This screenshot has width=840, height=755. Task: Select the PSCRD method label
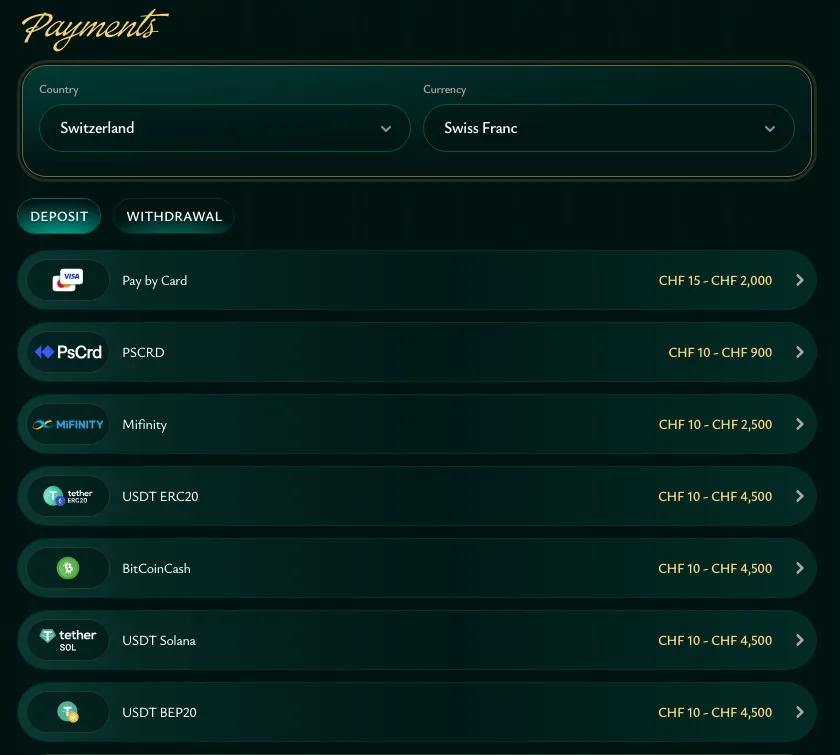pos(143,353)
